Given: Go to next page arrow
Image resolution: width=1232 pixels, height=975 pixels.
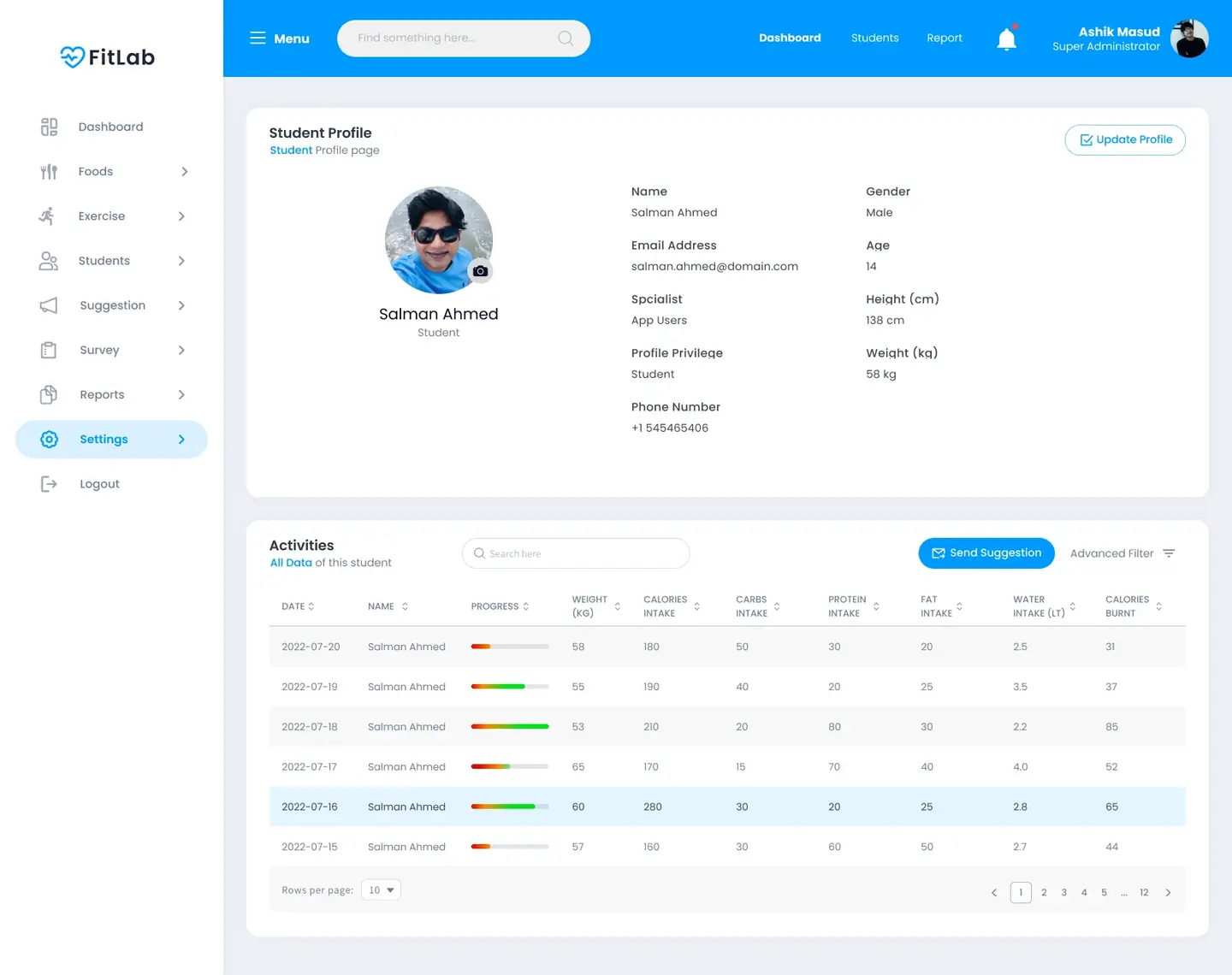Looking at the screenshot, I should point(1168,893).
